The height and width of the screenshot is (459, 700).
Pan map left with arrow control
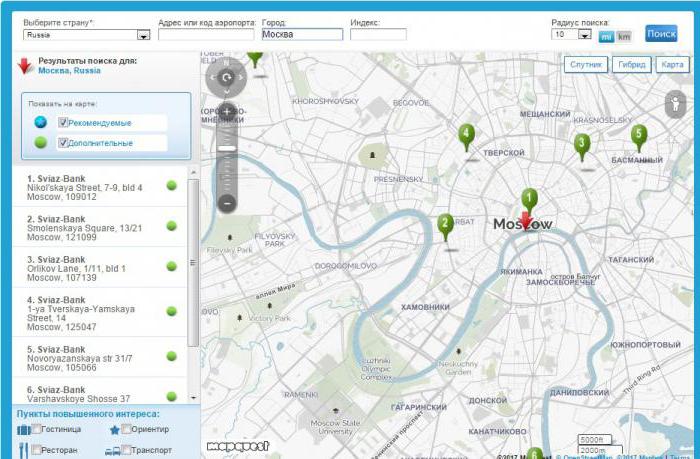coord(212,78)
